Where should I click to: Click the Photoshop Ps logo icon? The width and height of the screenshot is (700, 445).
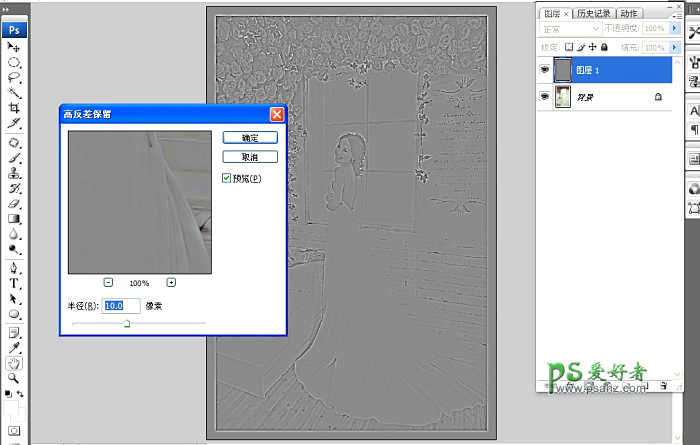click(15, 29)
